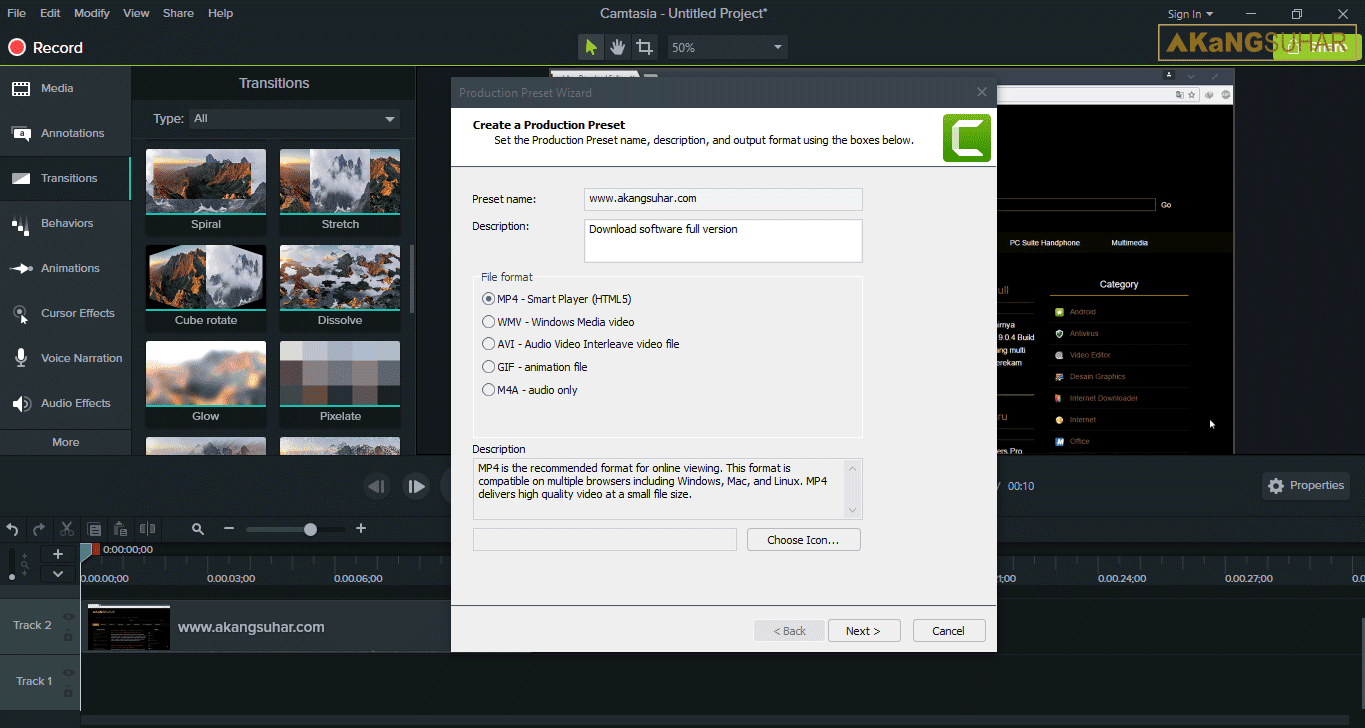Toggle the Track 1 lock
Viewport: 1365px width, 728px height.
pyautogui.click(x=68, y=692)
